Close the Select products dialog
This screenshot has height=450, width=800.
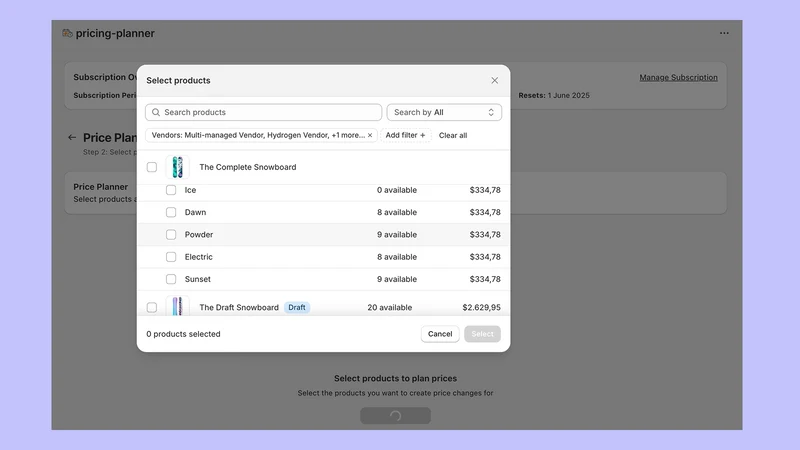494,81
